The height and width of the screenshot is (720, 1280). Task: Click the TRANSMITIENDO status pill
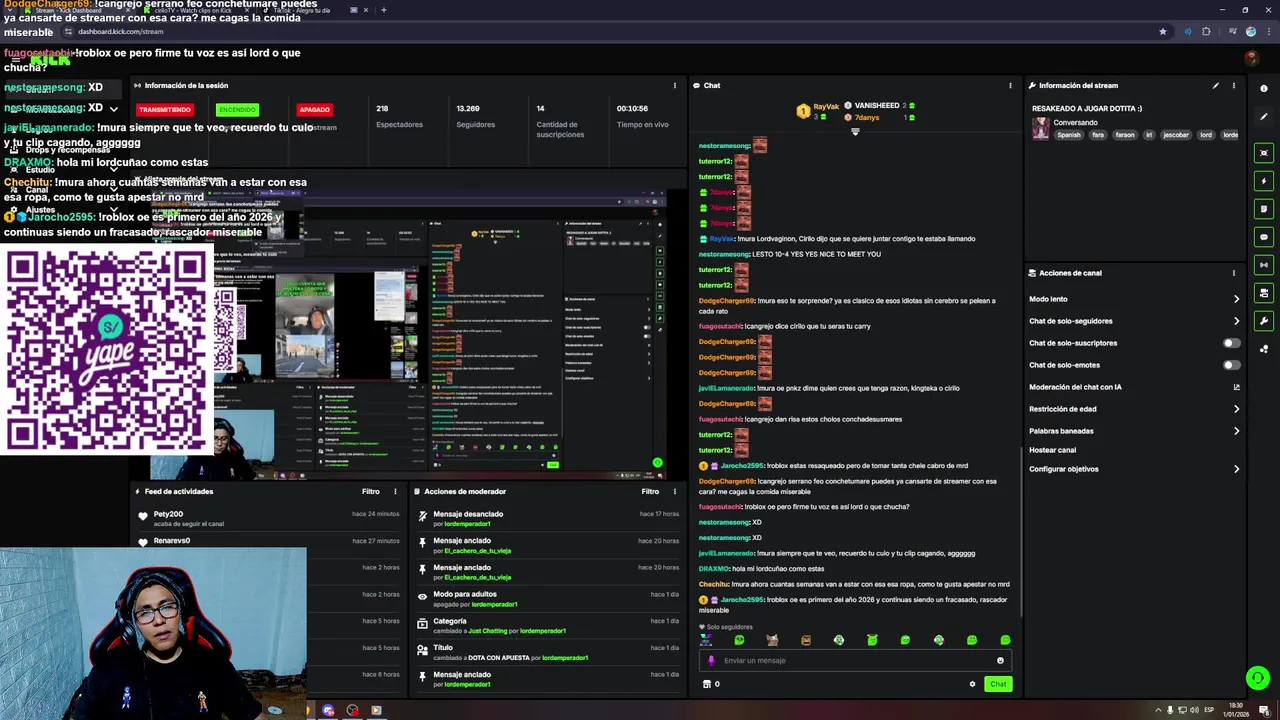point(165,109)
